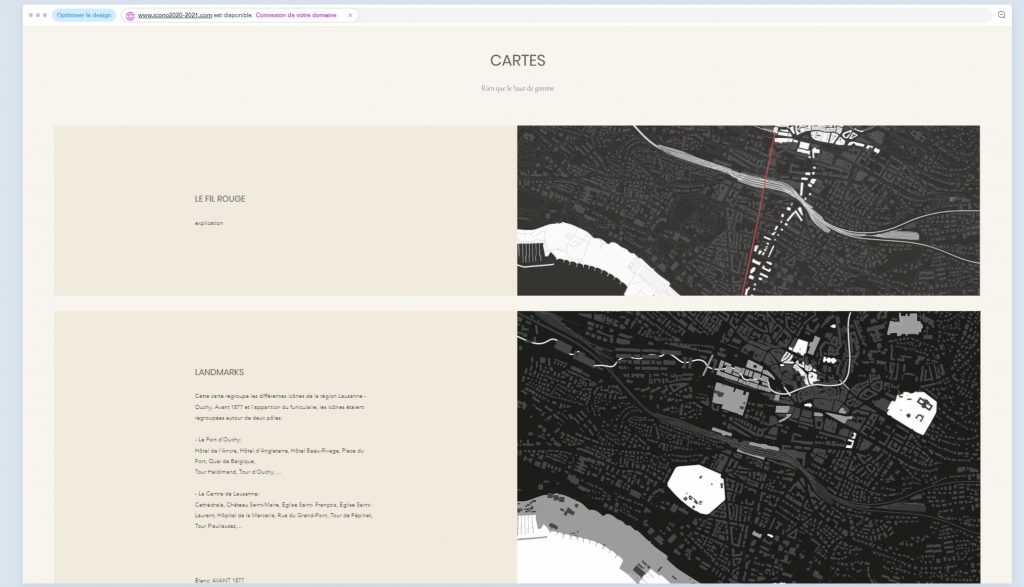This screenshot has width=1024, height=587.
Task: Select the CARTES page heading
Action: 517,61
